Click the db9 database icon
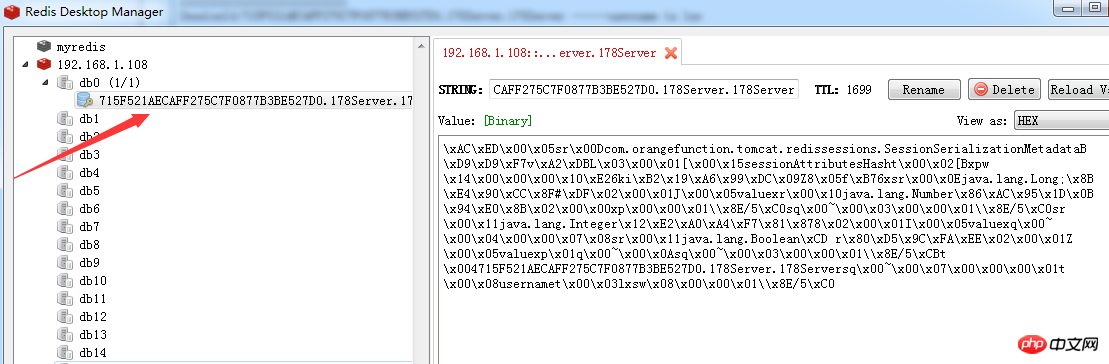1109x364 pixels. point(65,262)
